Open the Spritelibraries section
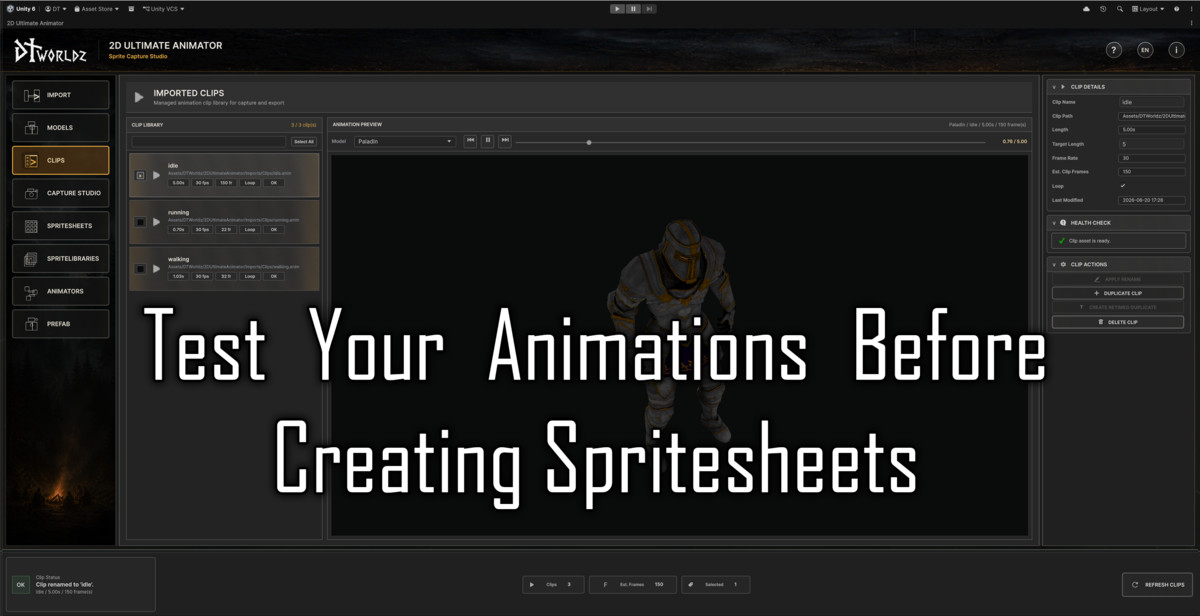The height and width of the screenshot is (616, 1200). pyautogui.click(x=61, y=258)
